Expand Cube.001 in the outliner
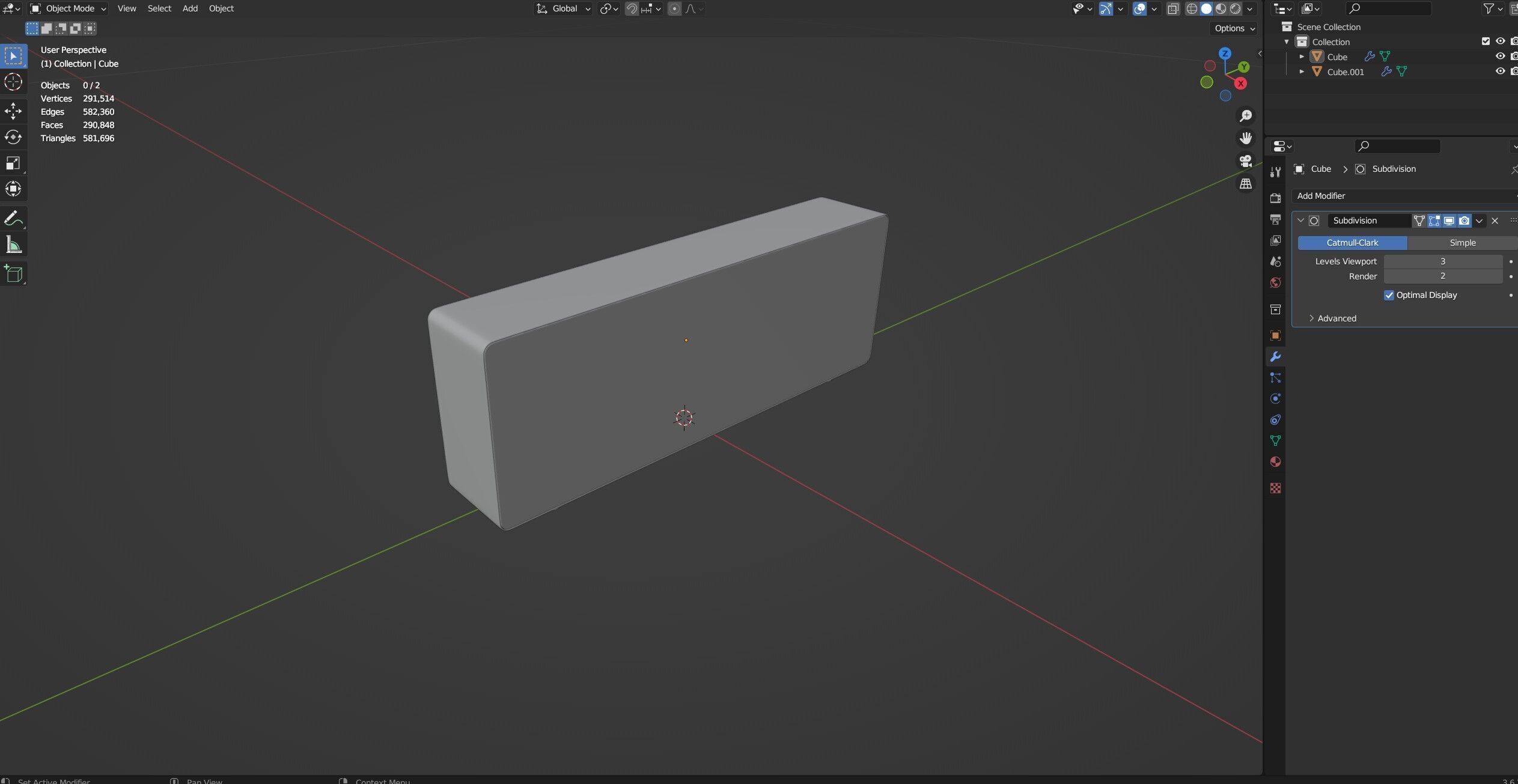Viewport: 1518px width, 784px height. (1302, 71)
